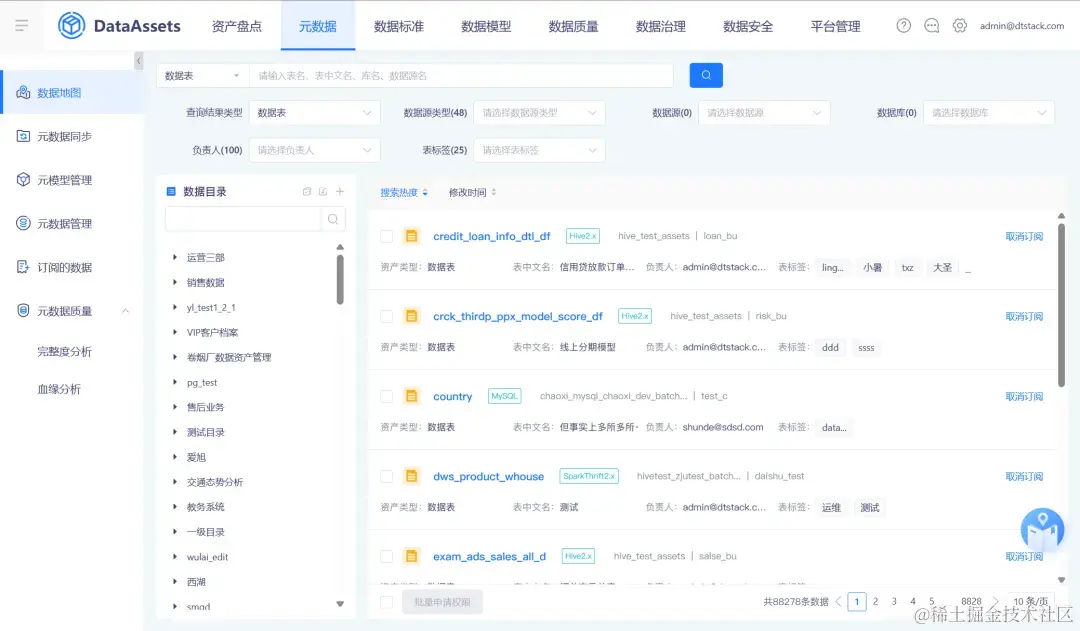The width and height of the screenshot is (1080, 631).
Task: Open the hamburger menu icon
Action: coord(21,26)
